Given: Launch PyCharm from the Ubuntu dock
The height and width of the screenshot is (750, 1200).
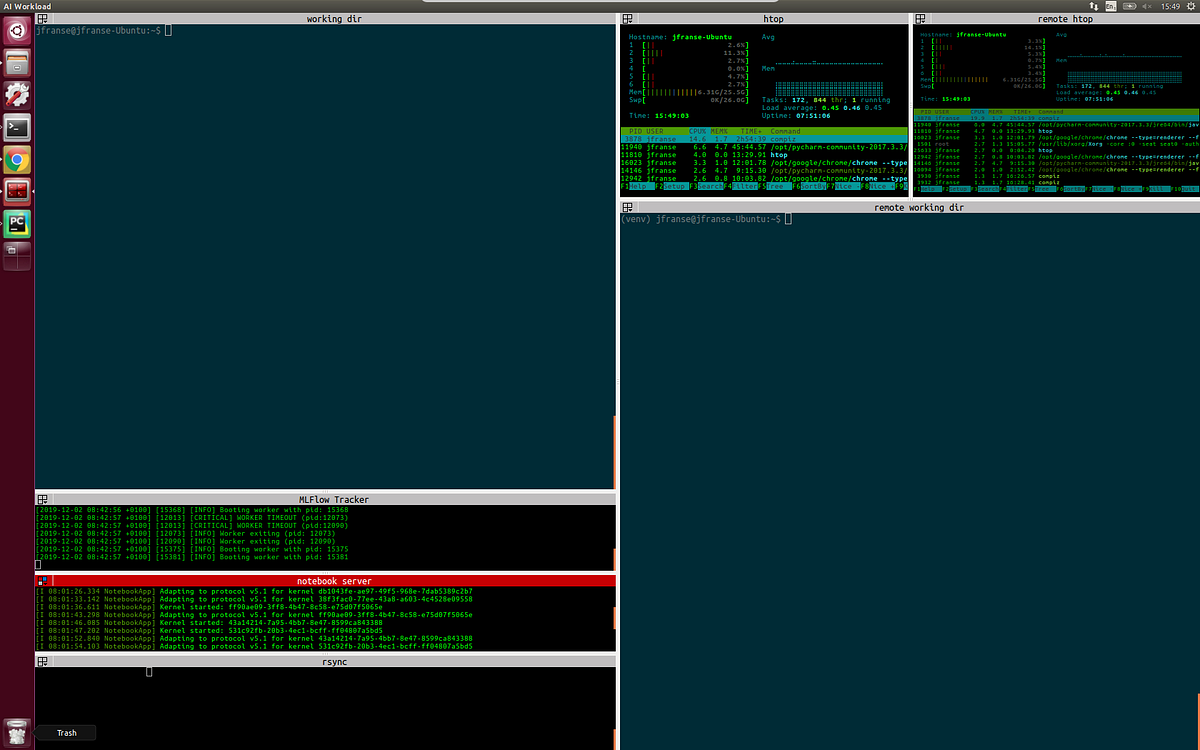Looking at the screenshot, I should tap(15, 222).
